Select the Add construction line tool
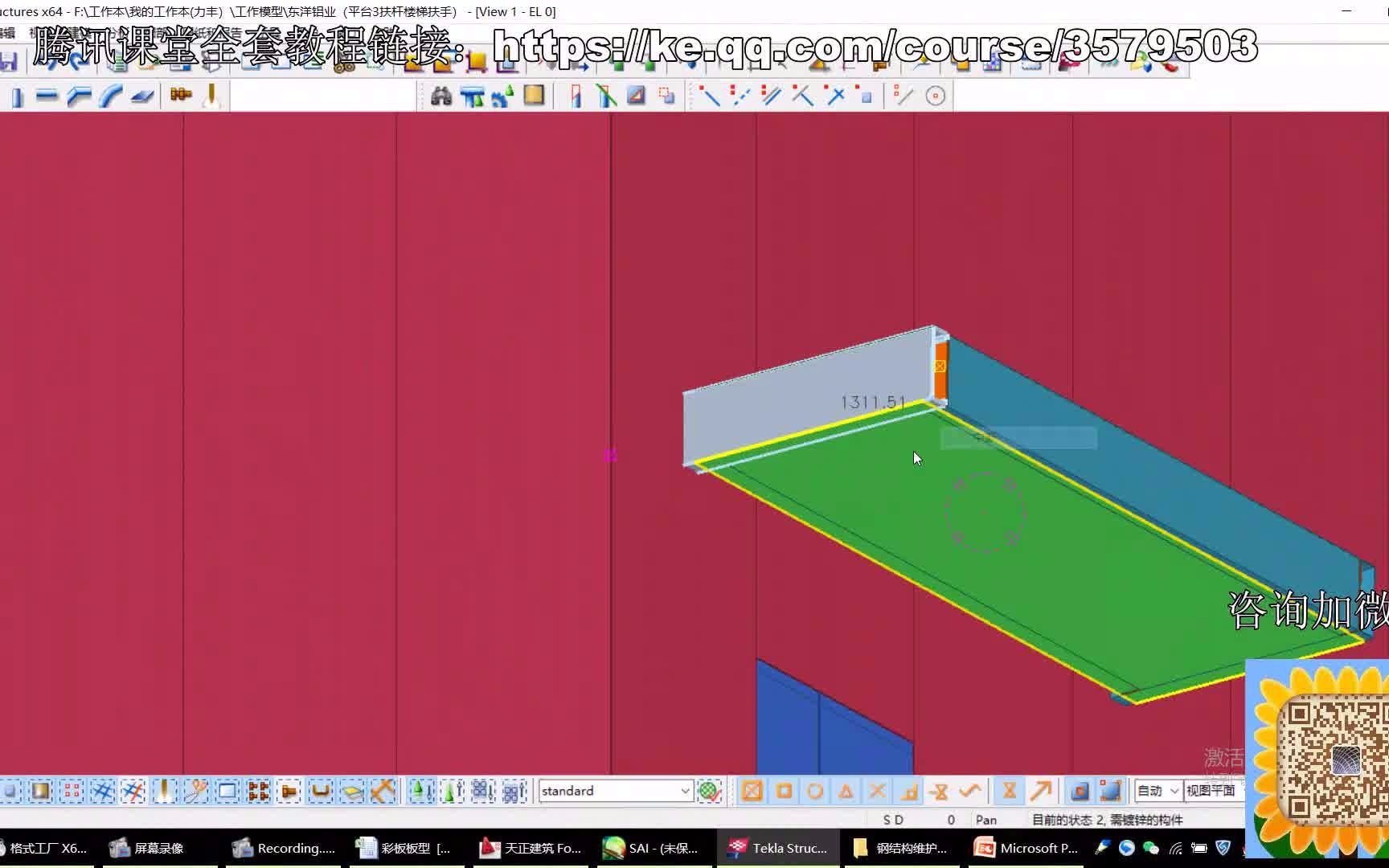The height and width of the screenshot is (868, 1389). click(x=904, y=96)
